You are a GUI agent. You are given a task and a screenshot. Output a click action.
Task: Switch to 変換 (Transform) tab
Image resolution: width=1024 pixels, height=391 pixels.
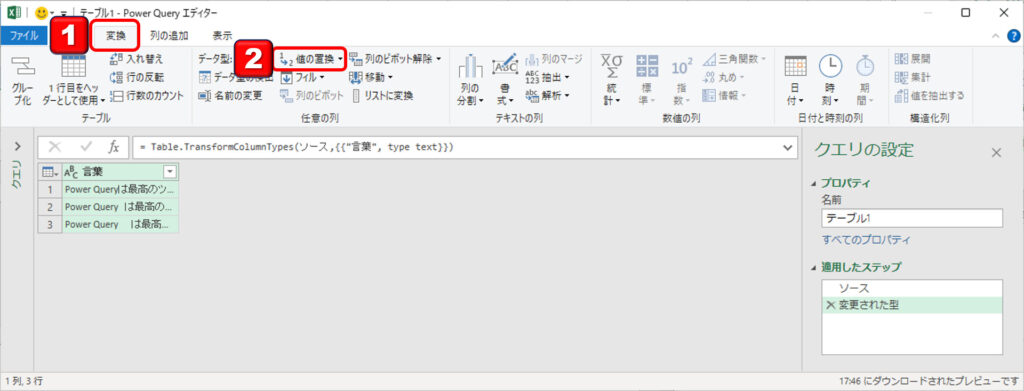[115, 35]
